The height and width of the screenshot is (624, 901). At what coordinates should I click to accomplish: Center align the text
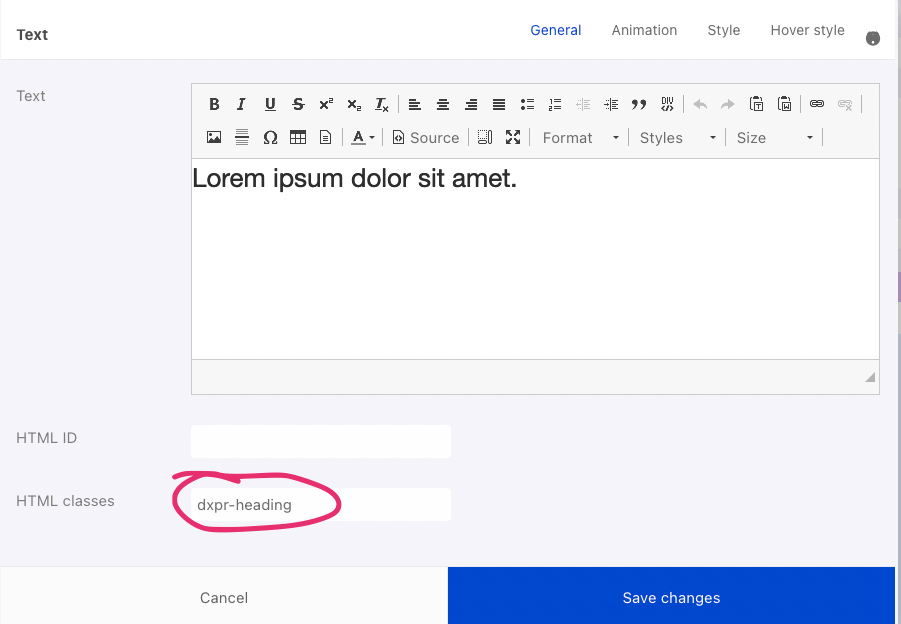(x=442, y=104)
